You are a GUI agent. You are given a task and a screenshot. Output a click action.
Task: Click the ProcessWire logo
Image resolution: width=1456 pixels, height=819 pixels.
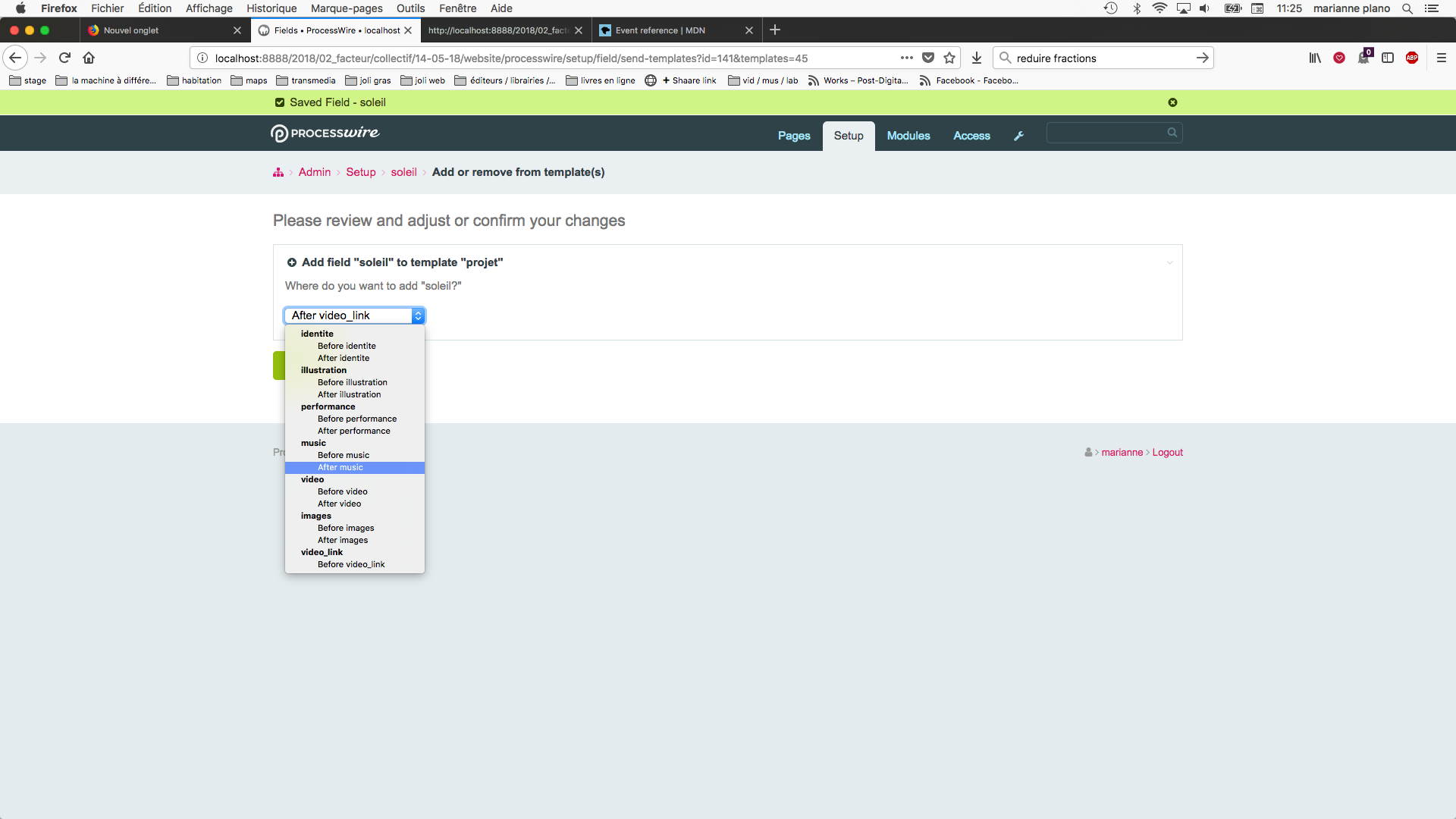tap(325, 133)
